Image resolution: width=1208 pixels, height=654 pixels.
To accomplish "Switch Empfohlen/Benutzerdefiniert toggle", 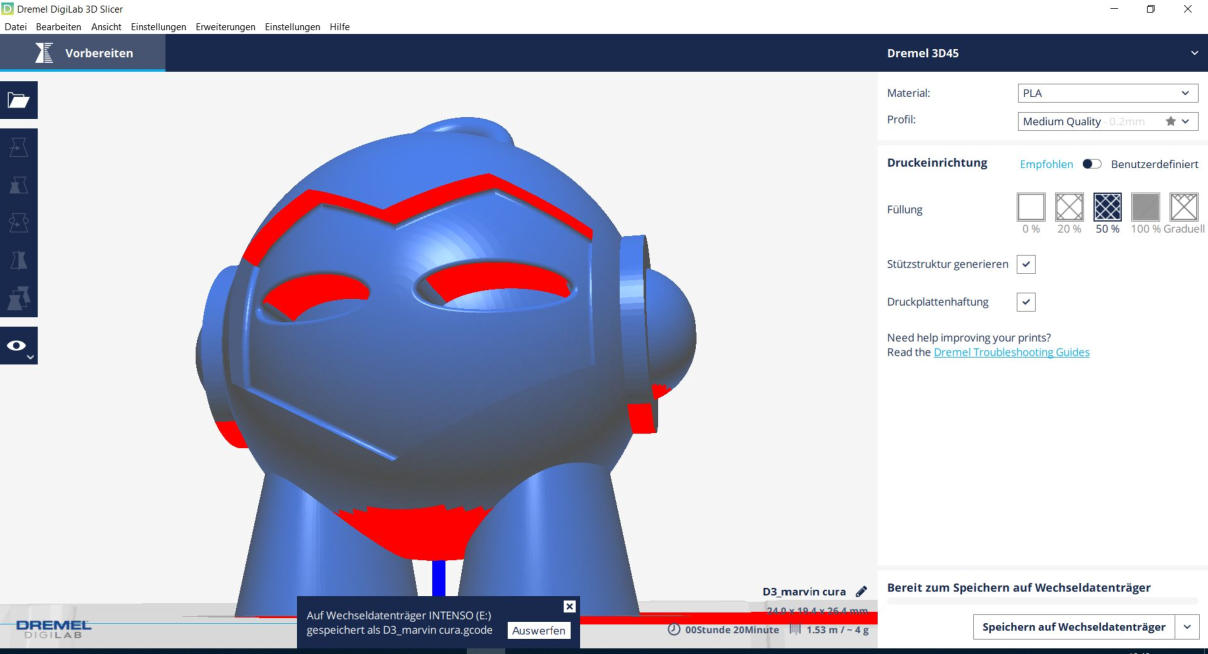I will [1092, 164].
